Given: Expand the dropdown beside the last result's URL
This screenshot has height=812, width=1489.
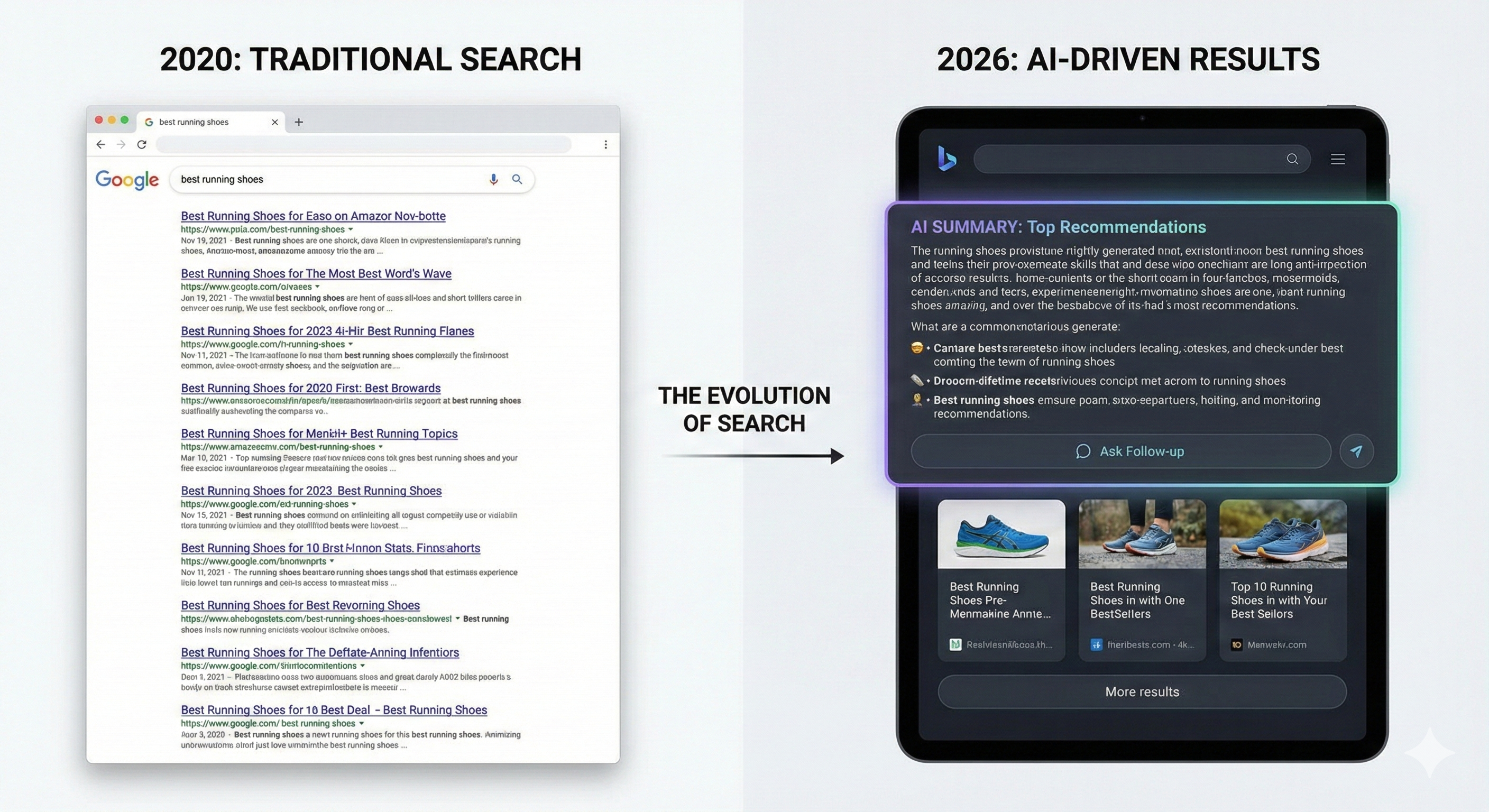Looking at the screenshot, I should (362, 723).
